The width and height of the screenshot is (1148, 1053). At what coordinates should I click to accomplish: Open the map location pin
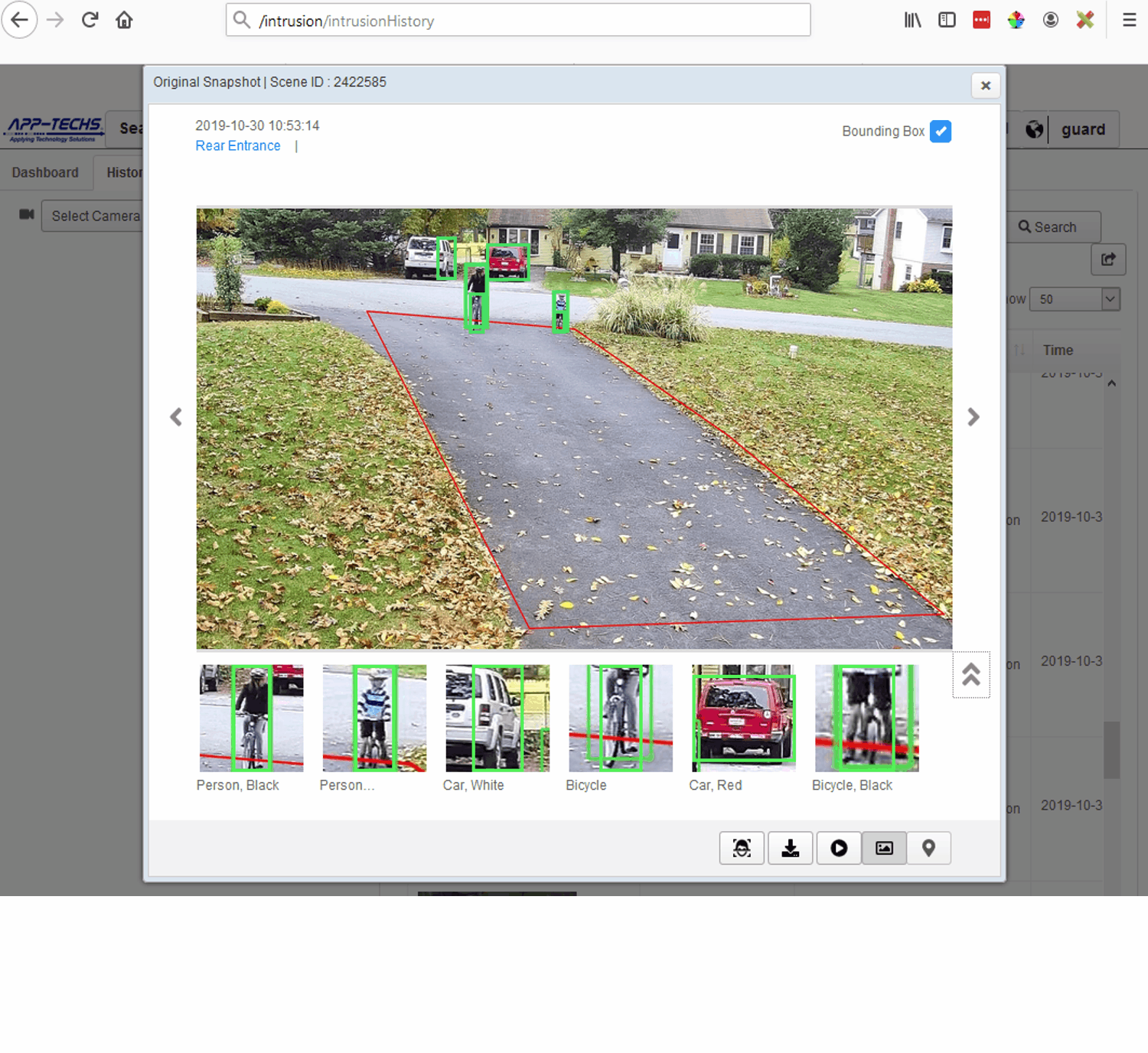[x=928, y=848]
